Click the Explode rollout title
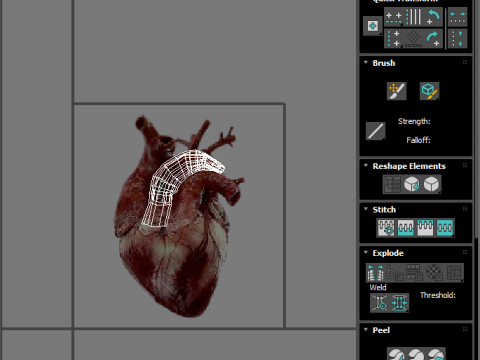 click(x=388, y=253)
